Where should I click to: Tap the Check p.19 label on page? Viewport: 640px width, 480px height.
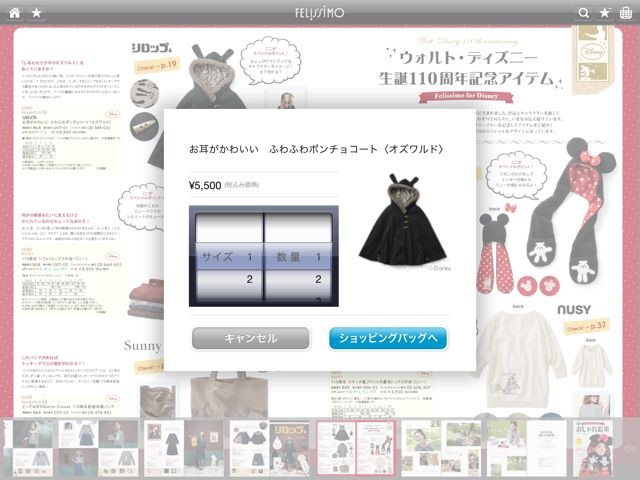pos(157,65)
